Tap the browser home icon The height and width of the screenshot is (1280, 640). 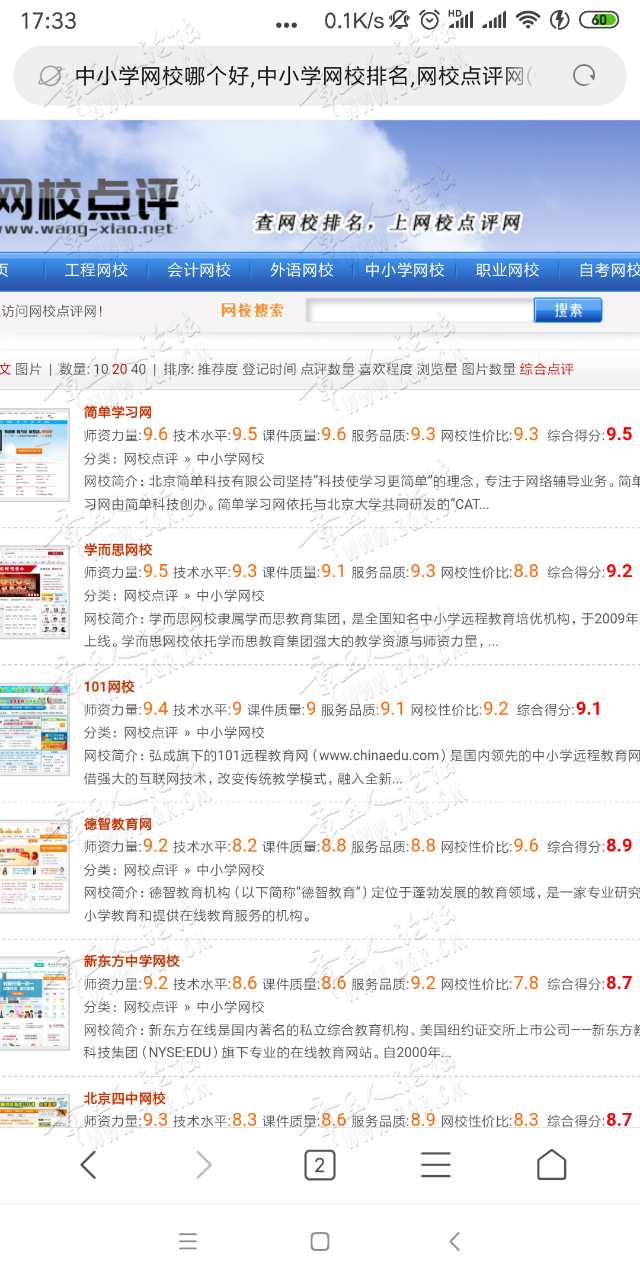(x=551, y=1164)
